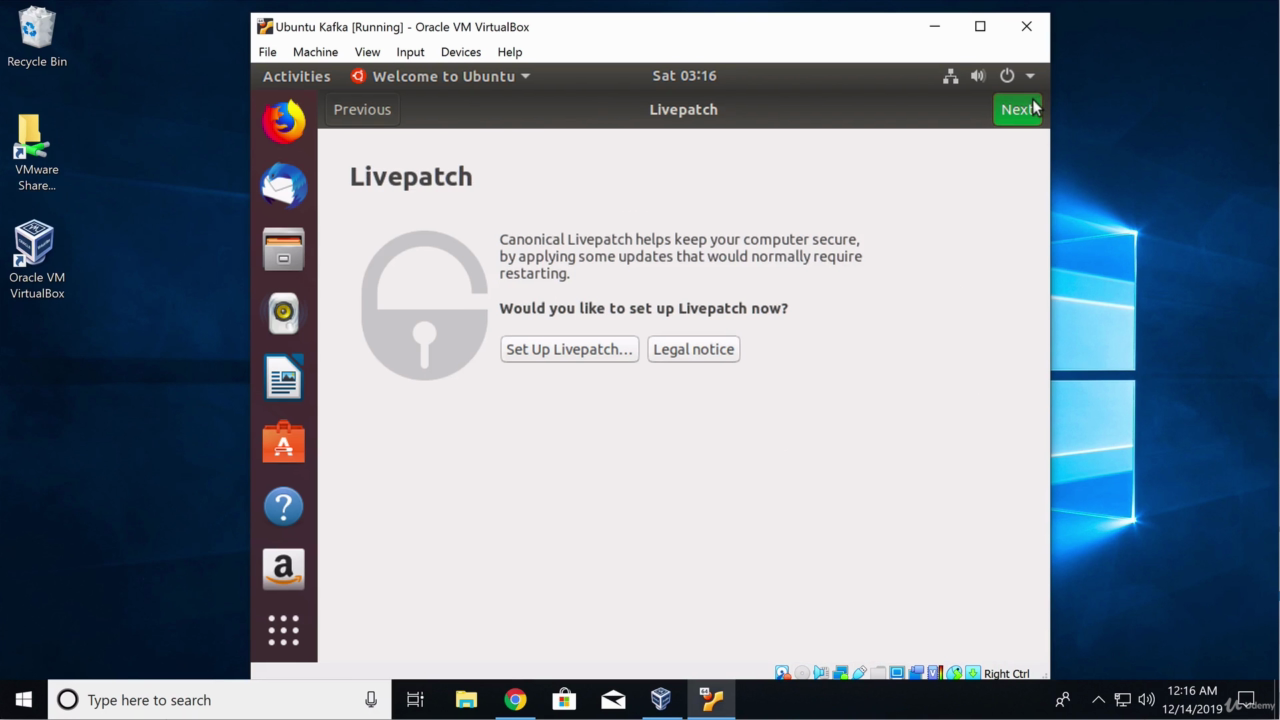Image resolution: width=1280 pixels, height=720 pixels.
Task: Open Ubuntu Software store icon
Action: (x=284, y=441)
